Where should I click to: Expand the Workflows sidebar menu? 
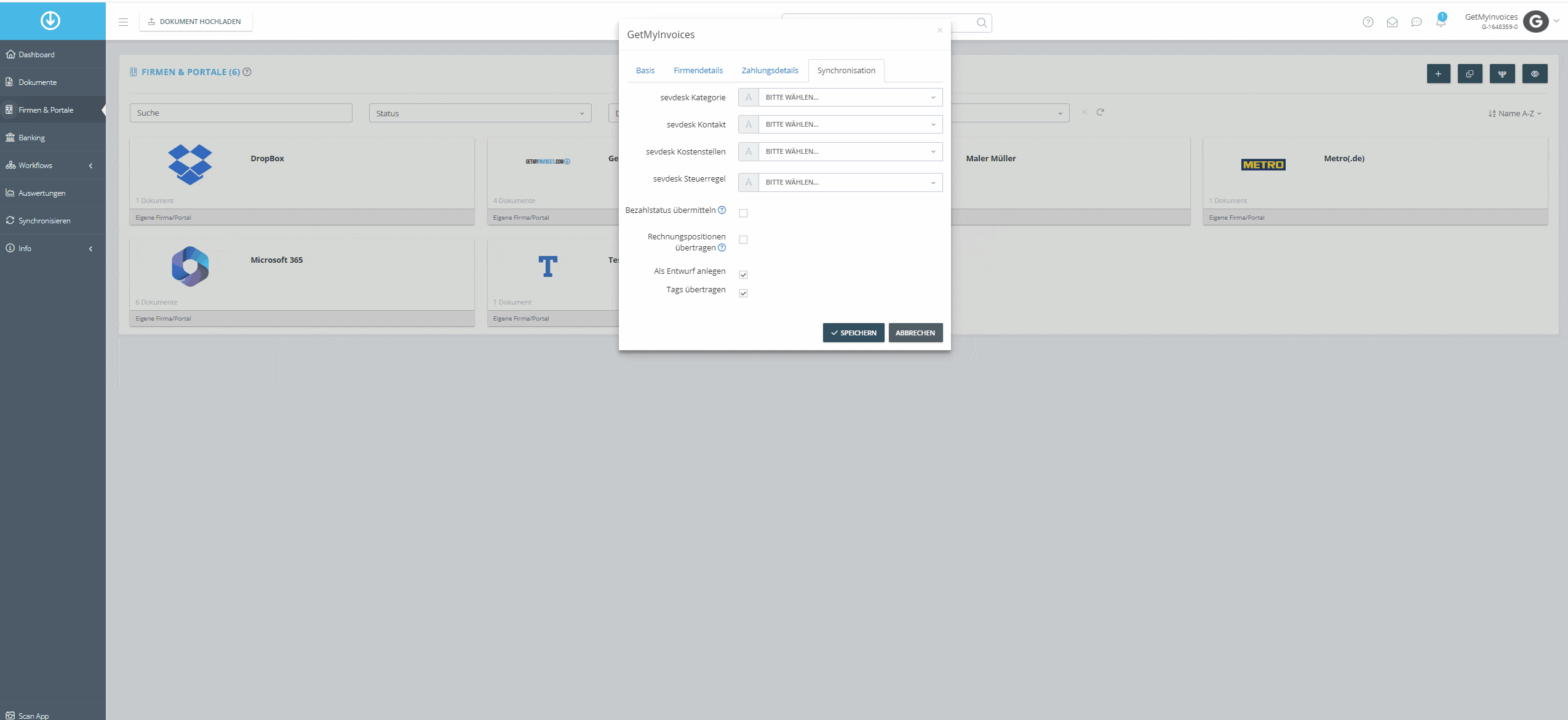point(53,165)
